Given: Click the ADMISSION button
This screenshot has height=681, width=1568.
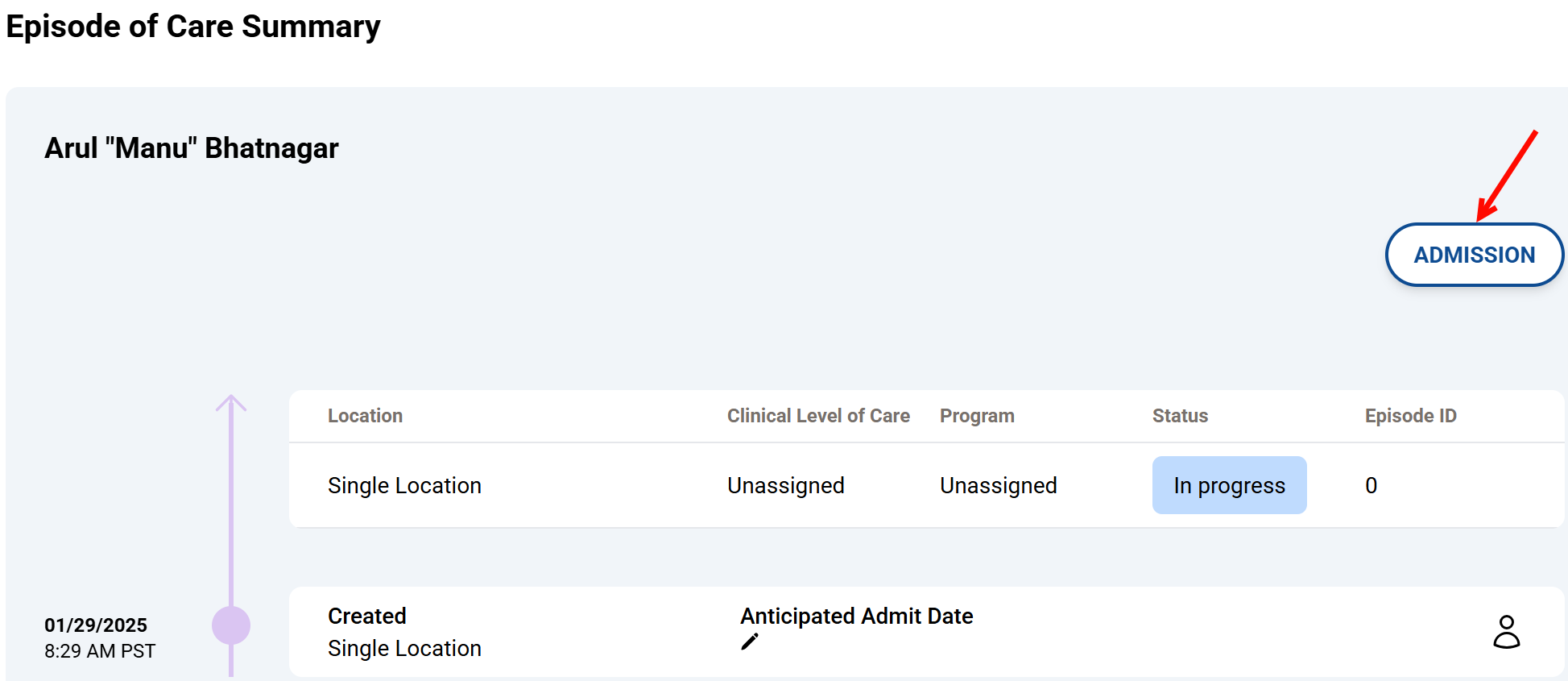Looking at the screenshot, I should click(1474, 255).
